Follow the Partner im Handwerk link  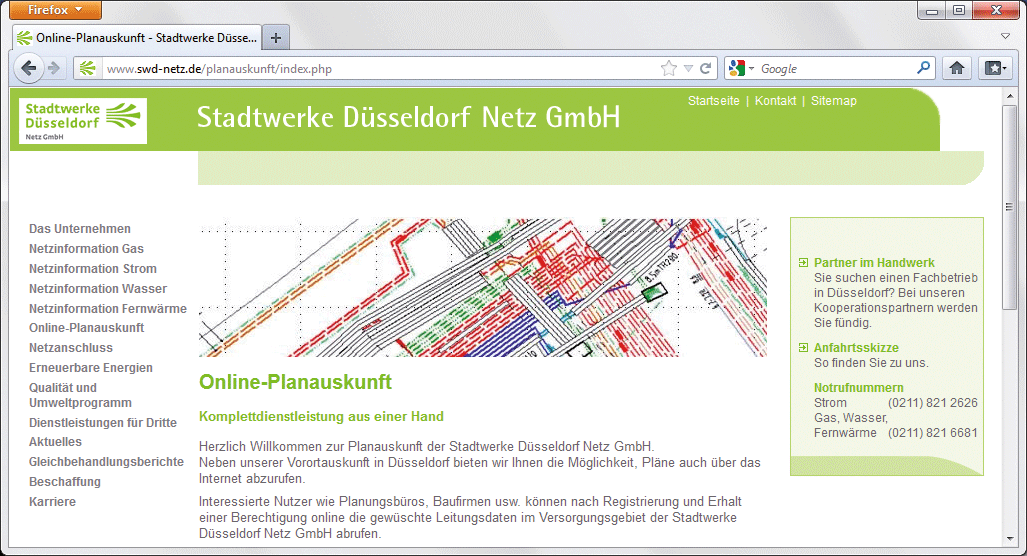874,263
